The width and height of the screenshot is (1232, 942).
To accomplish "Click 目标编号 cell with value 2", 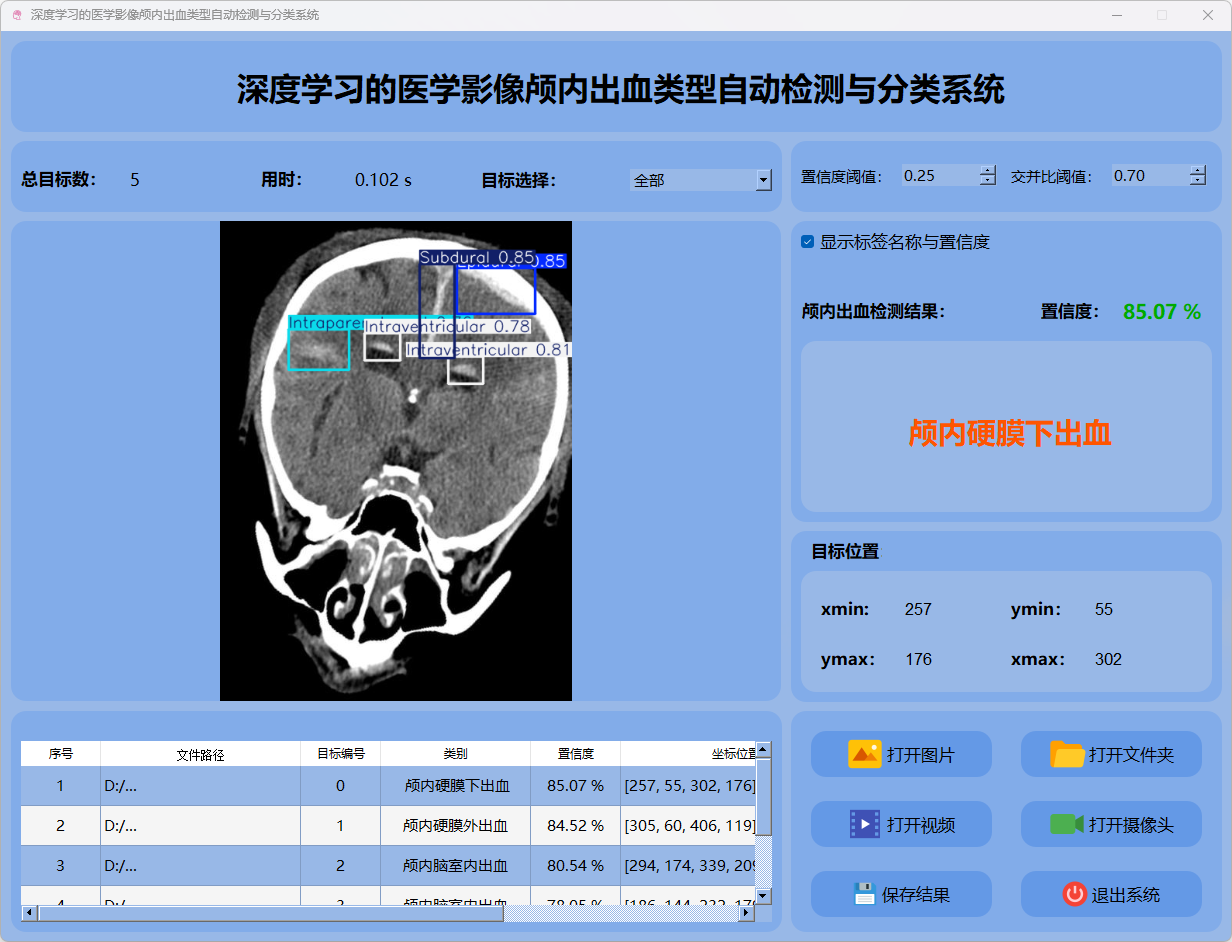I will point(340,866).
